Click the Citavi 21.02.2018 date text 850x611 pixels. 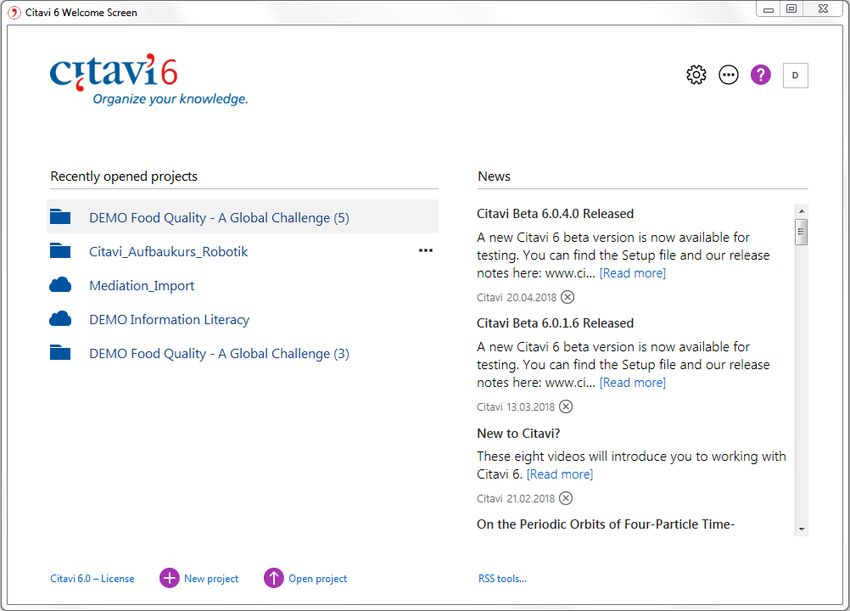click(x=516, y=499)
